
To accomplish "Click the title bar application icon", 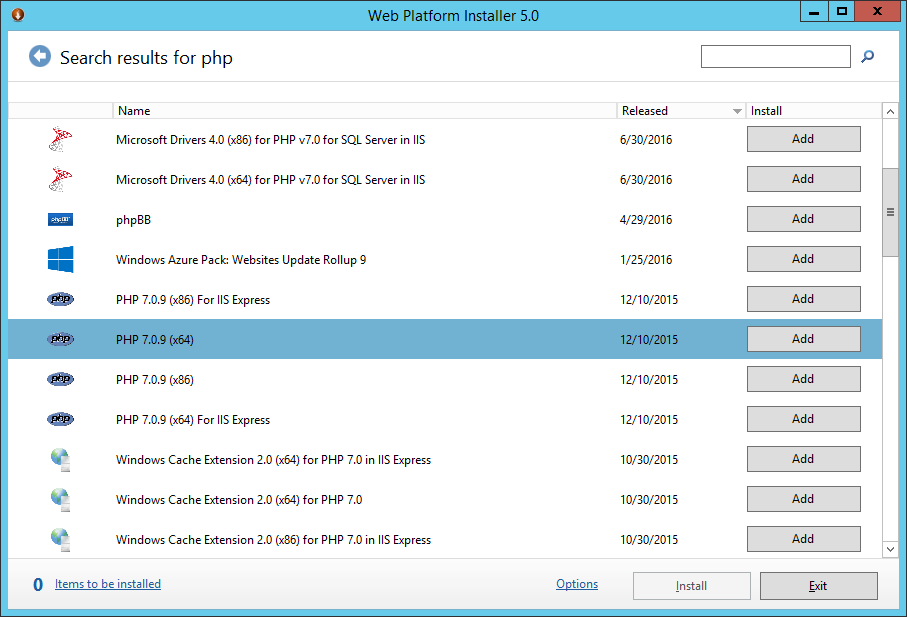I will tap(18, 15).
